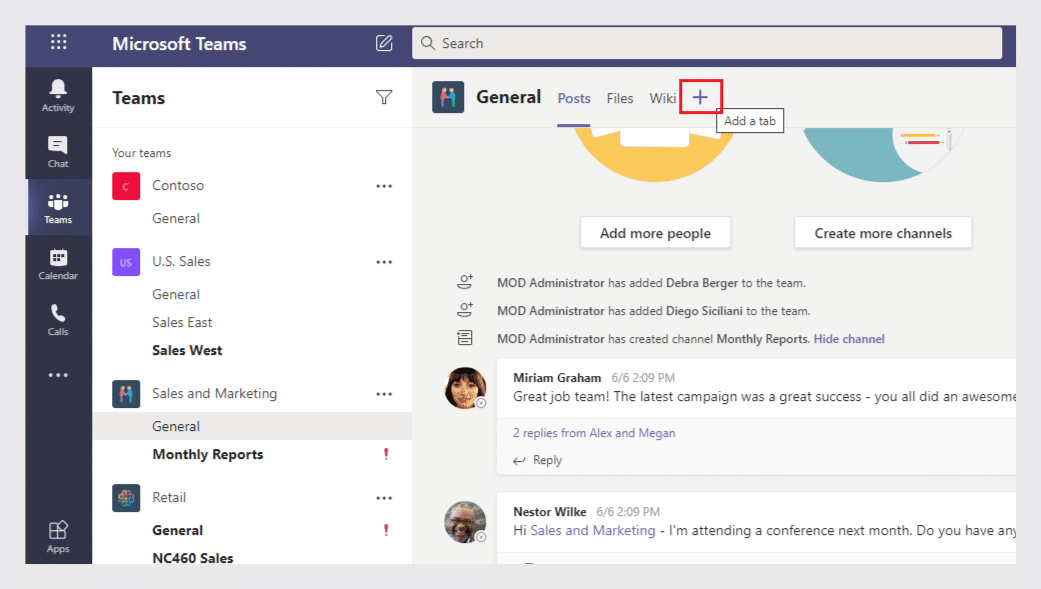Reply to Miriam Graham's post
This screenshot has height=589, width=1041.
(x=538, y=460)
